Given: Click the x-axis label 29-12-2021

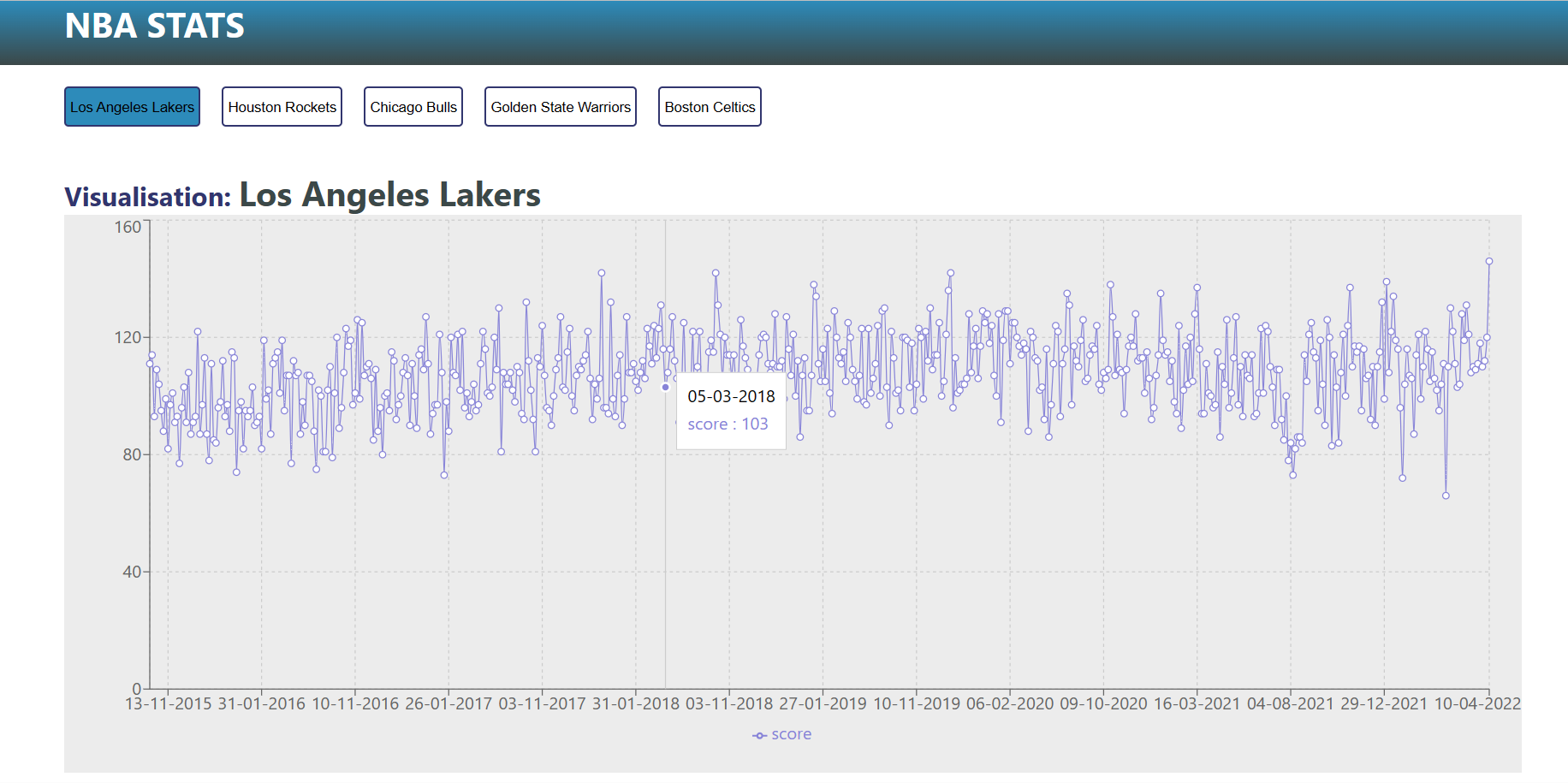Looking at the screenshot, I should click(1384, 704).
